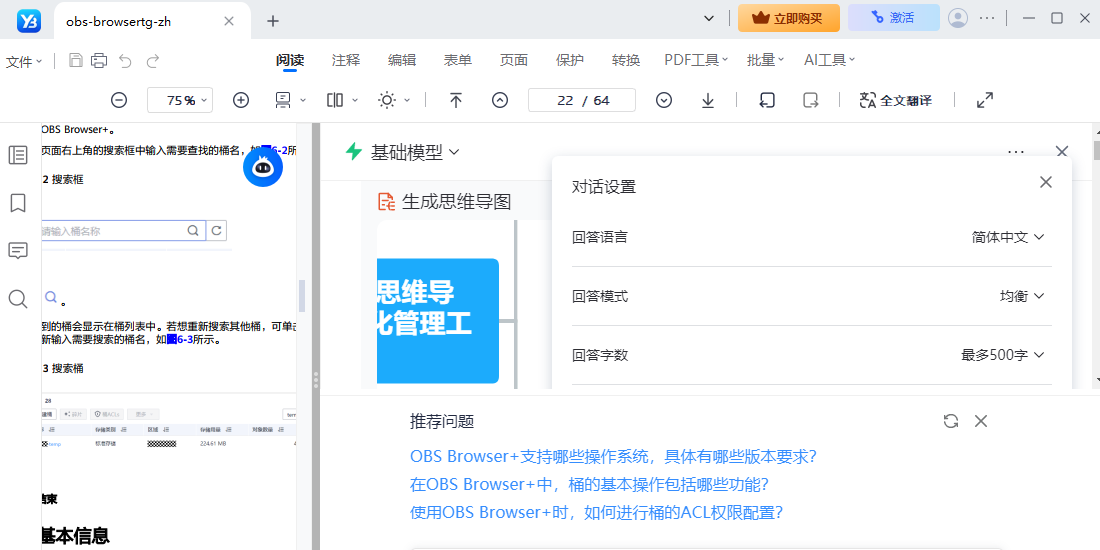Click the document pane scrollbar thumb
Image resolution: width=1100 pixels, height=550 pixels.
tap(302, 295)
